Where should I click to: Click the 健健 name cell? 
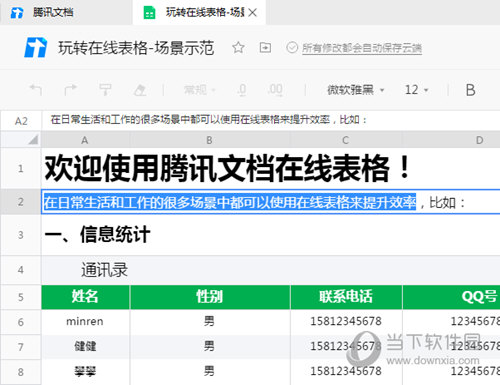[x=85, y=346]
